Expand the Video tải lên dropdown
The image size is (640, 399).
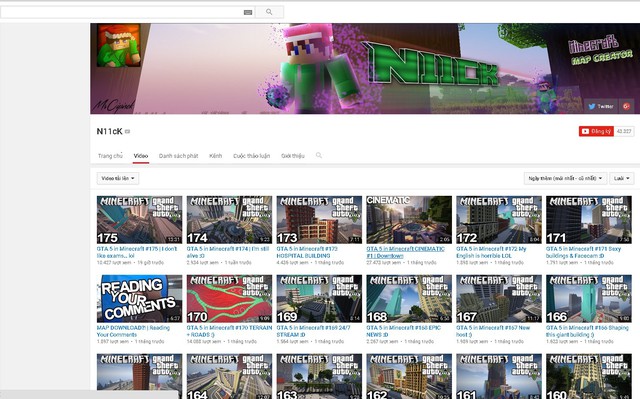point(118,178)
